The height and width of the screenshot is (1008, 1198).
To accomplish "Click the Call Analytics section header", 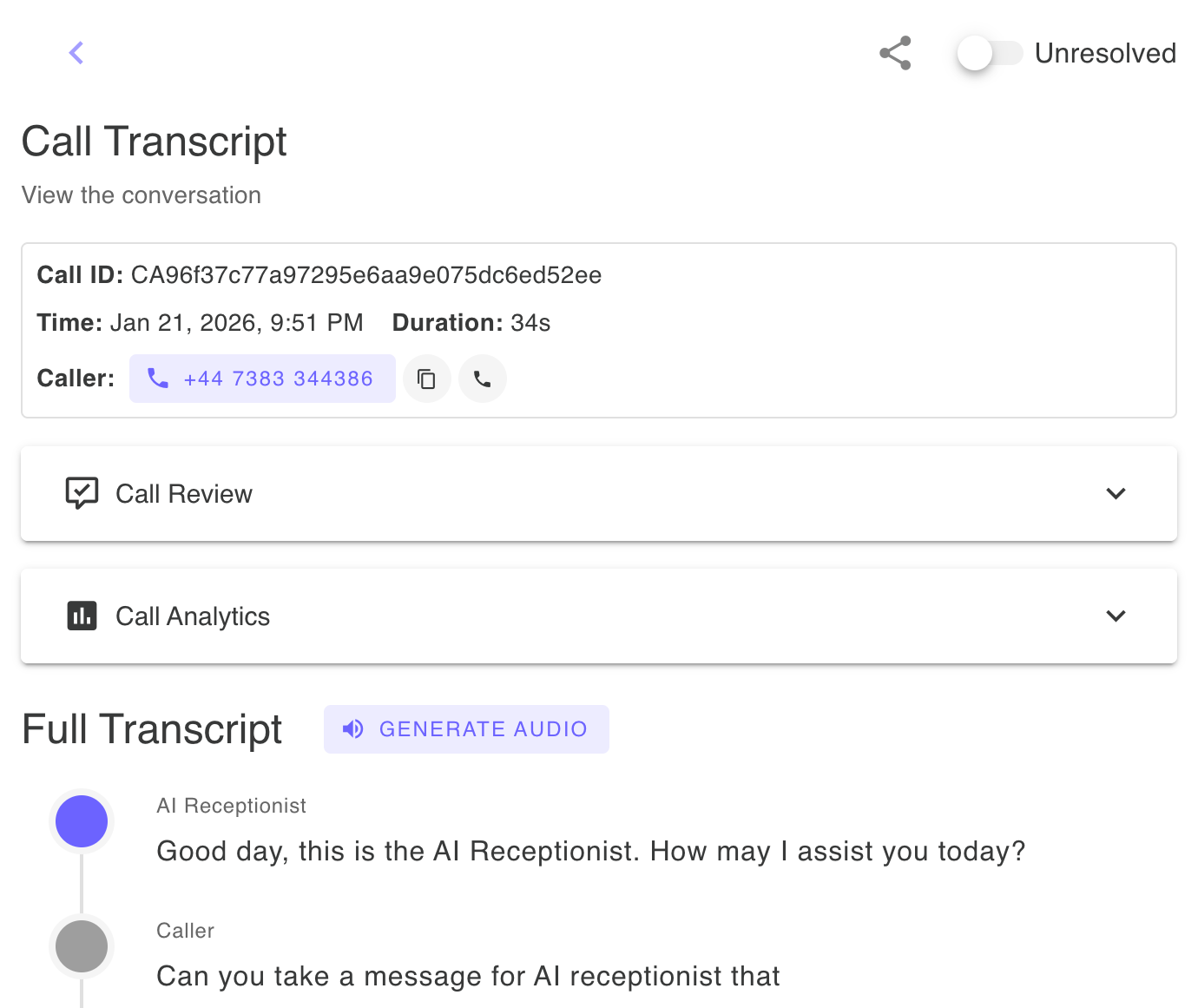I will coord(193,616).
